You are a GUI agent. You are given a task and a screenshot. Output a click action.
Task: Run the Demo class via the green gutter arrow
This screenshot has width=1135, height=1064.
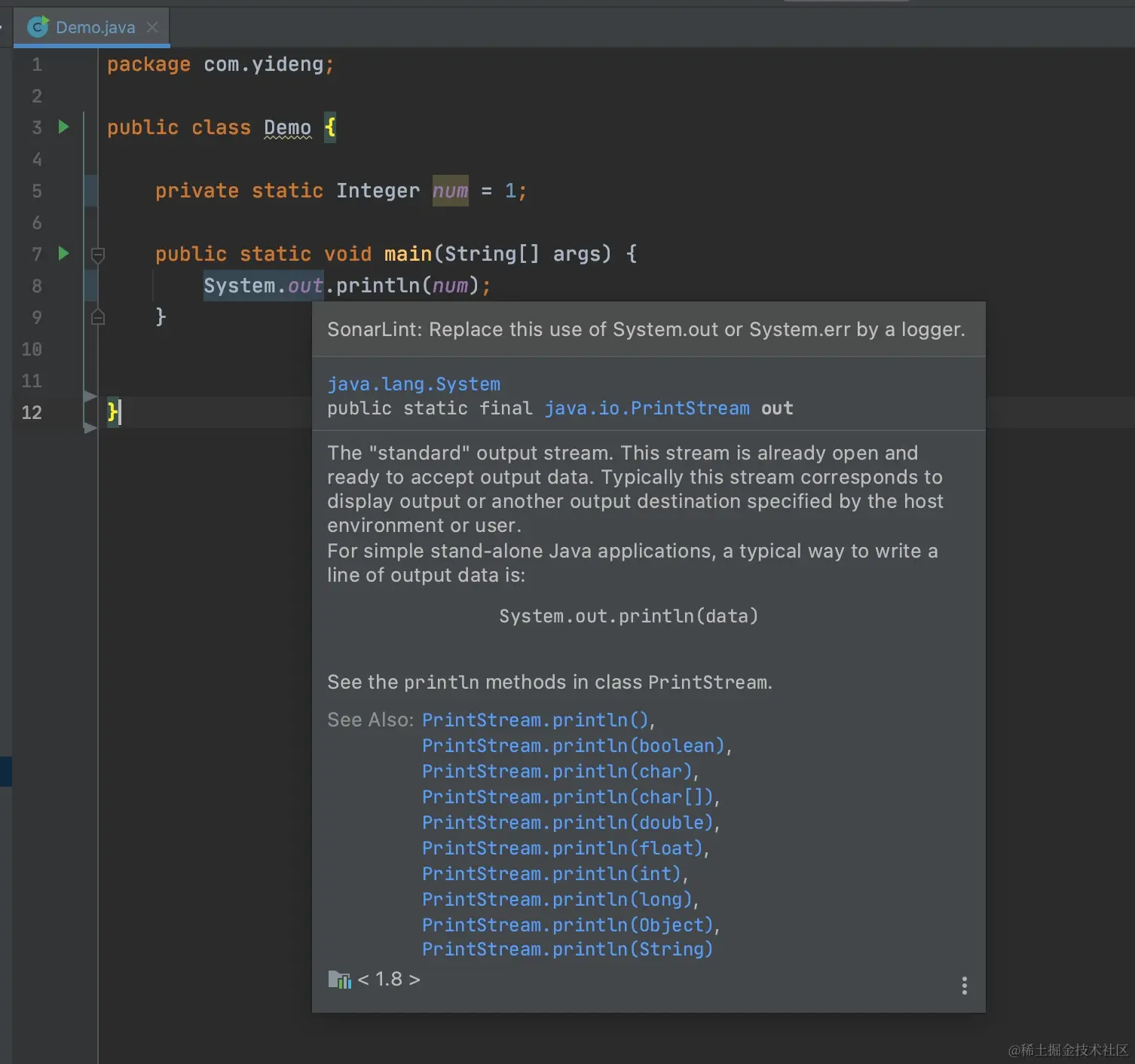click(63, 127)
